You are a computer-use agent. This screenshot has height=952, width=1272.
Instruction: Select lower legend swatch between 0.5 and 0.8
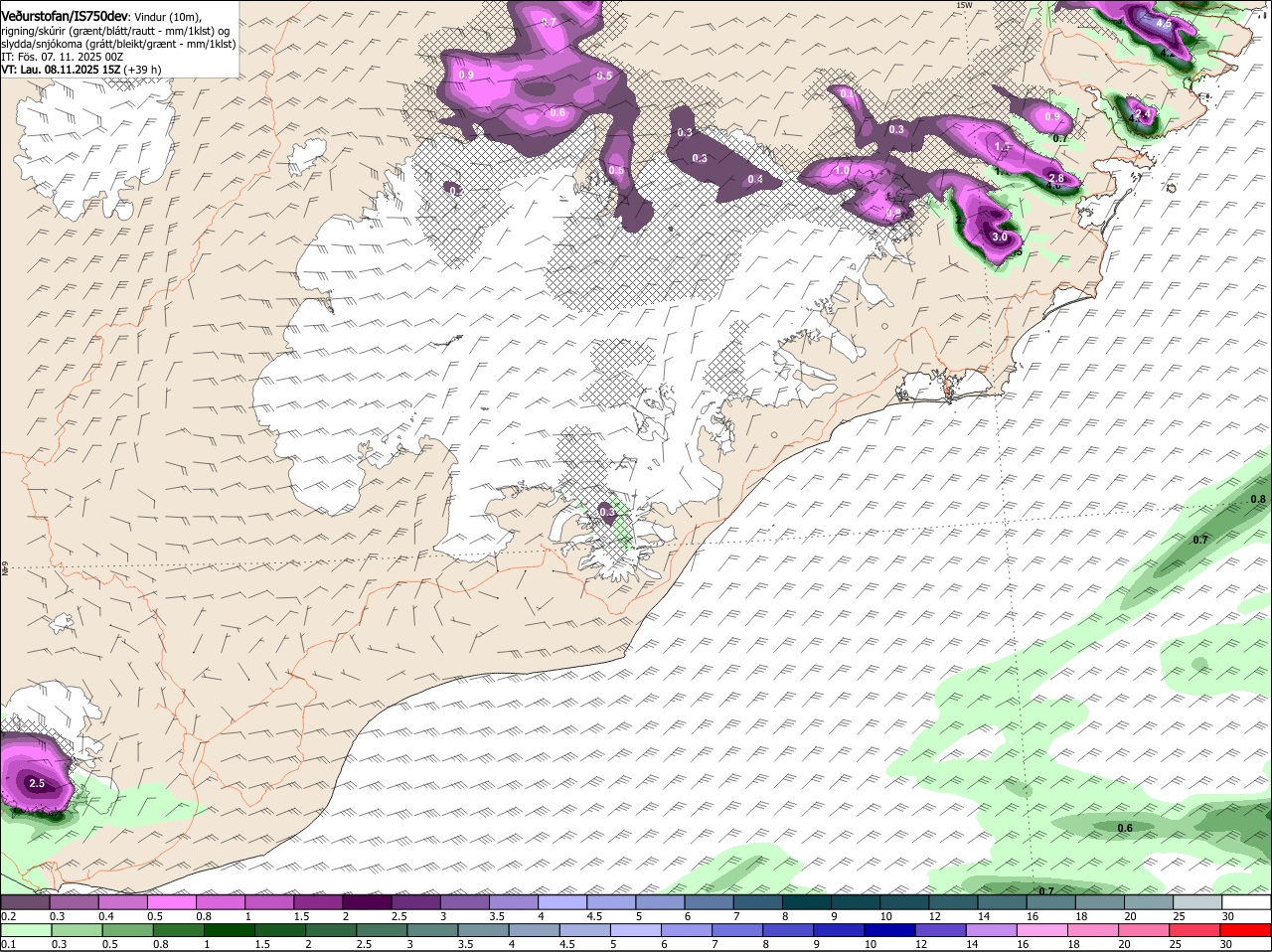click(126, 930)
